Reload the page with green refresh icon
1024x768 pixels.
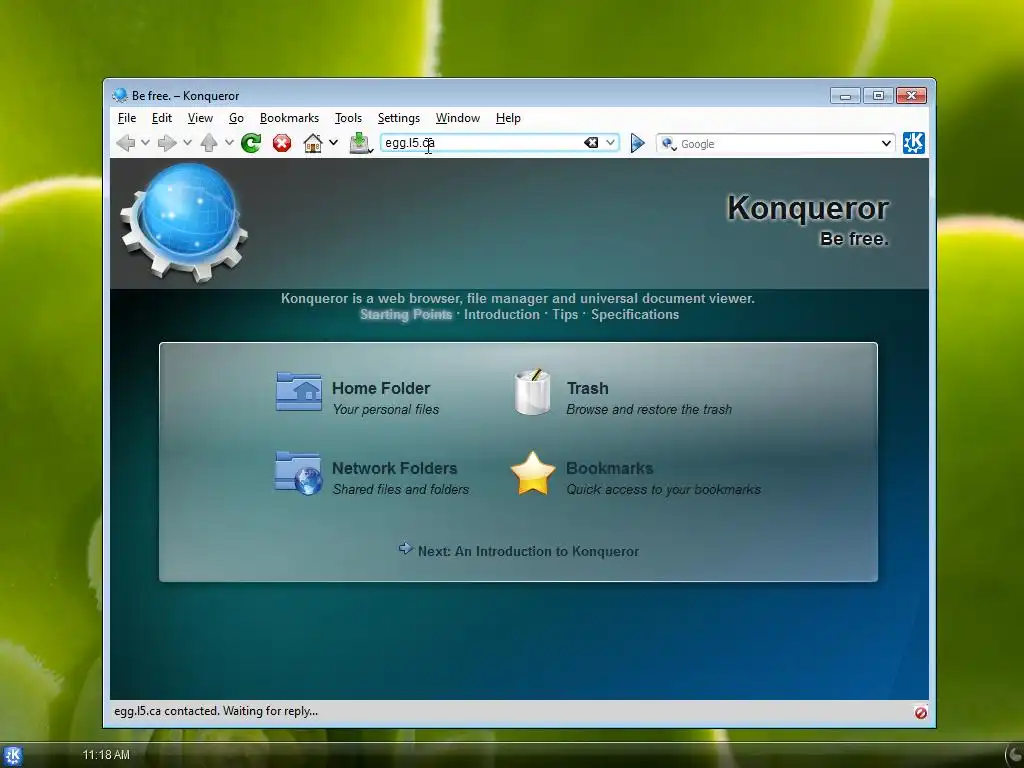point(251,143)
